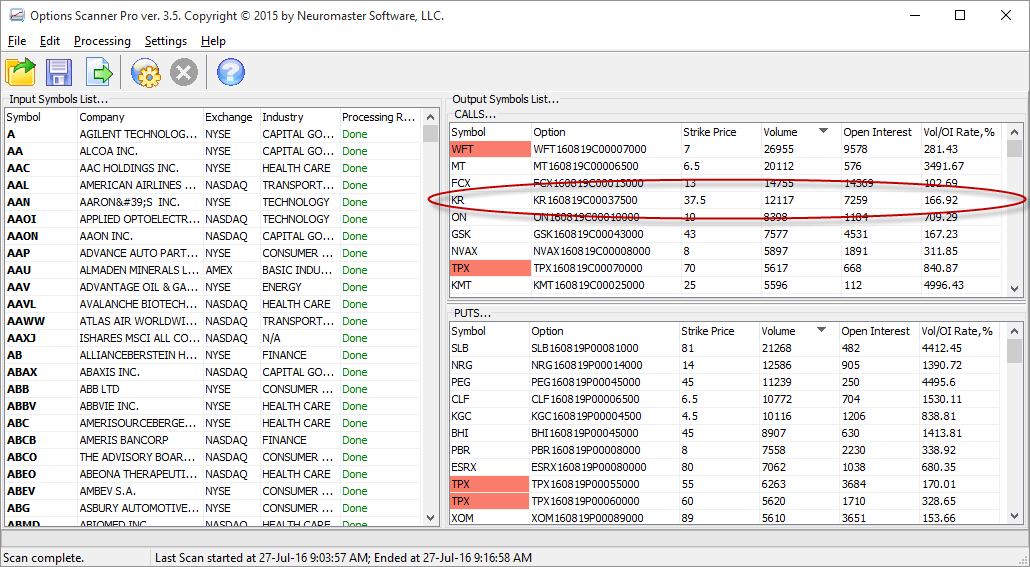Sort input list by Exchange column

pos(231,117)
